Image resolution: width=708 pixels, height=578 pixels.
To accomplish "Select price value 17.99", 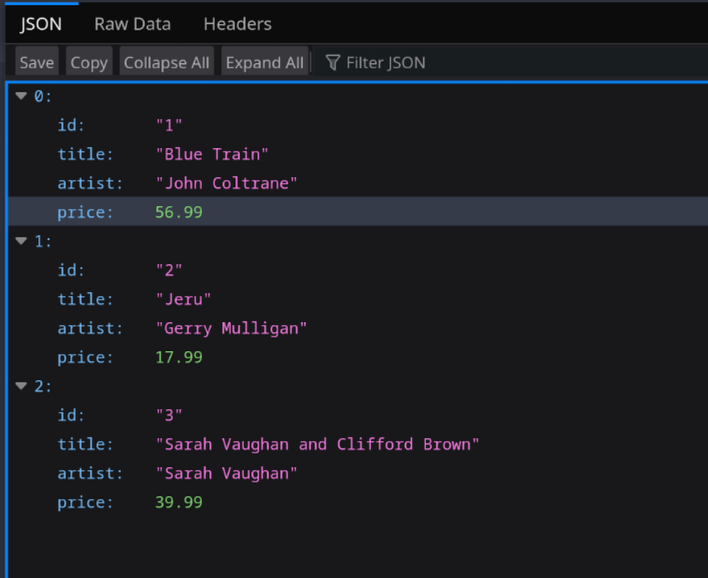I will click(x=179, y=357).
